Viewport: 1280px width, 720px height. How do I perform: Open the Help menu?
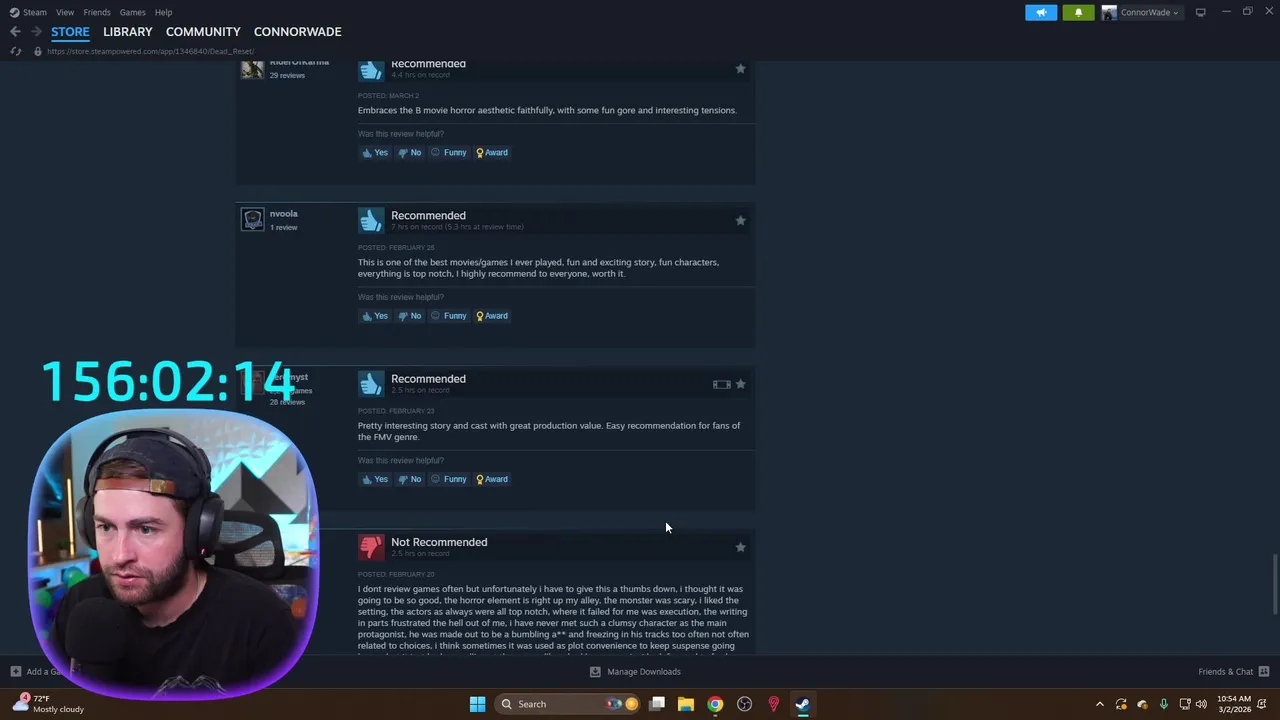(x=163, y=12)
